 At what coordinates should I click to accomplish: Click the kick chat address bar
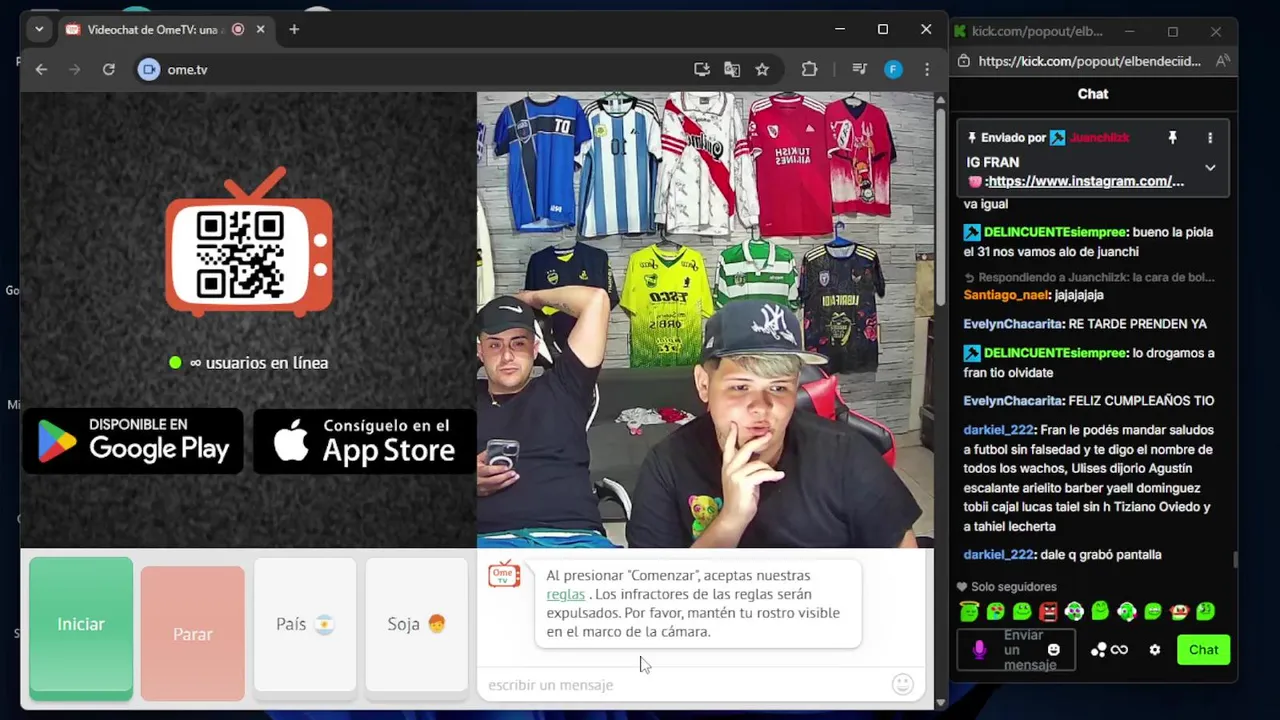(1089, 61)
